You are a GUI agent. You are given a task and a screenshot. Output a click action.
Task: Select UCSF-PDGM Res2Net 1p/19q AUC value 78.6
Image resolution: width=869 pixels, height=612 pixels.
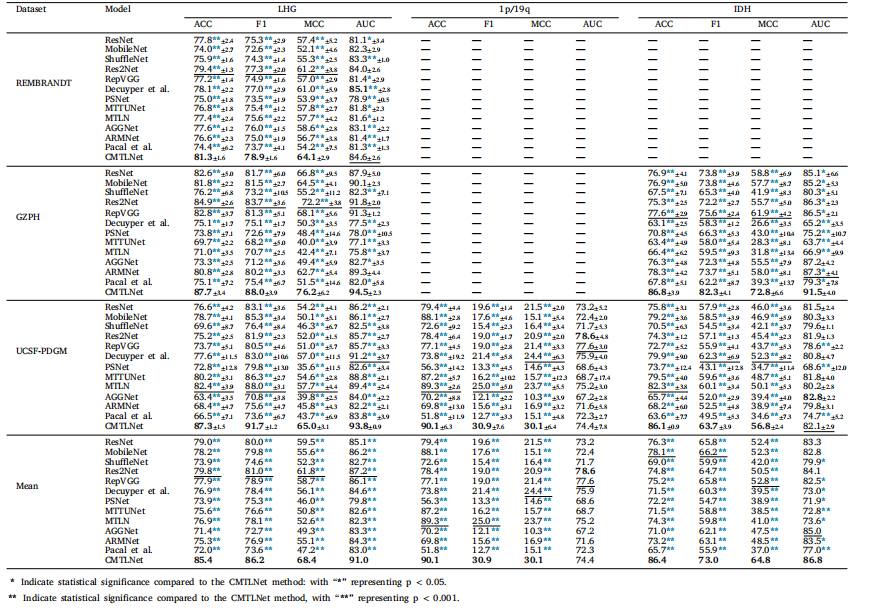[x=592, y=336]
